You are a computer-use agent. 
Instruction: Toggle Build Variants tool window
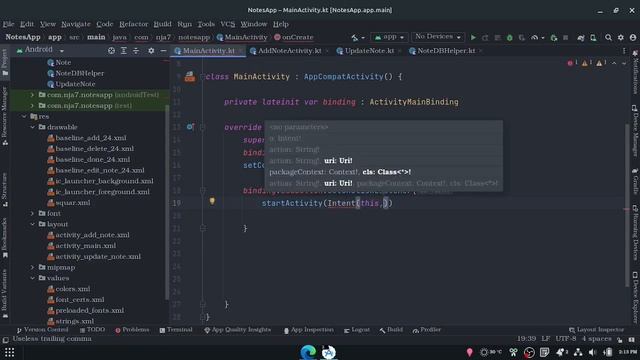4,293
